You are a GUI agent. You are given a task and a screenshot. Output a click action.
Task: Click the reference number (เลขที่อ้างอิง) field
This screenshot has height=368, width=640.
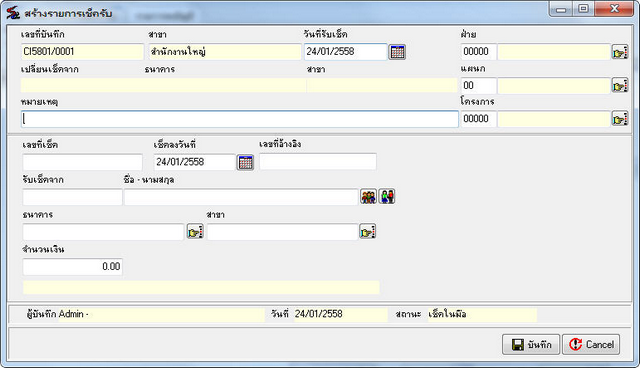(x=318, y=162)
